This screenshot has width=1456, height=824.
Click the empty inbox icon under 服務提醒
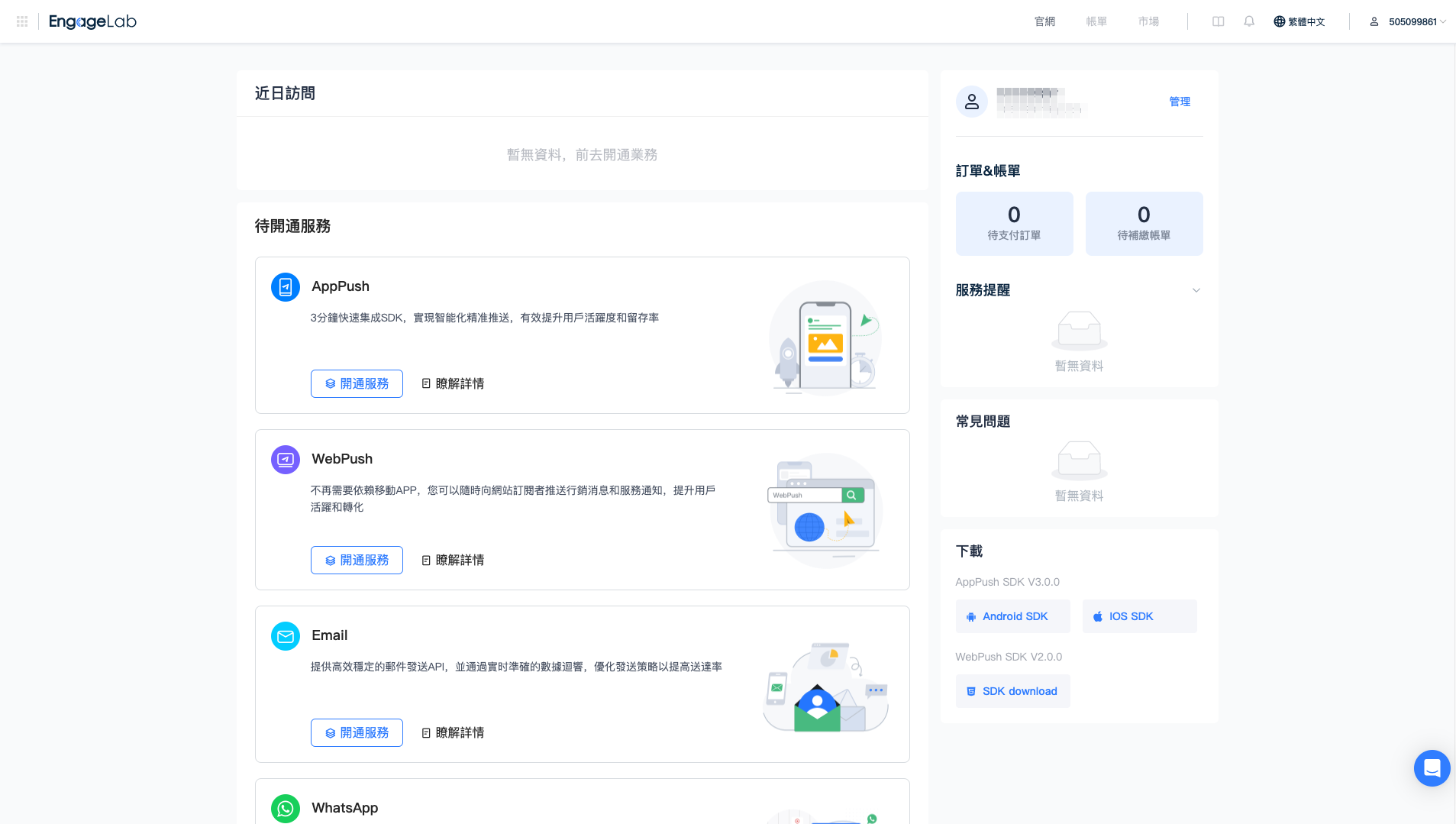pyautogui.click(x=1080, y=331)
